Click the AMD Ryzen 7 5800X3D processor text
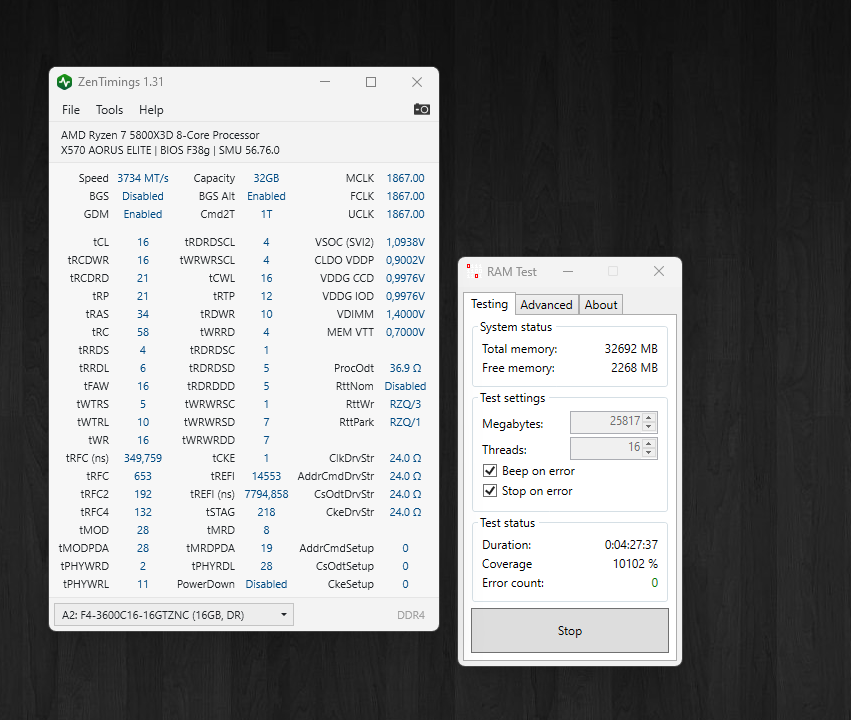 click(x=160, y=135)
